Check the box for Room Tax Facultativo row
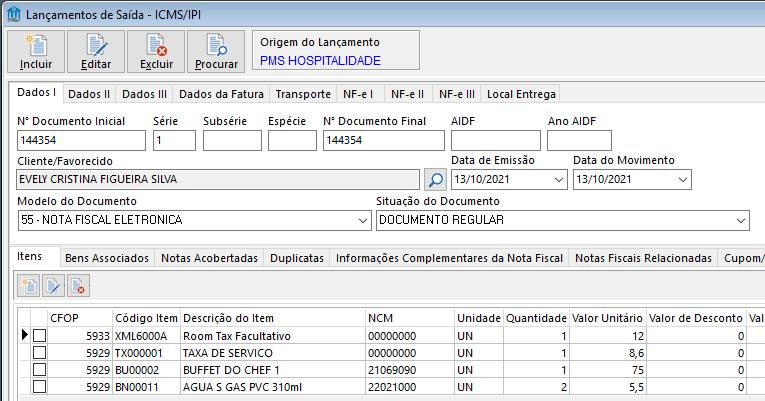 coord(40,336)
